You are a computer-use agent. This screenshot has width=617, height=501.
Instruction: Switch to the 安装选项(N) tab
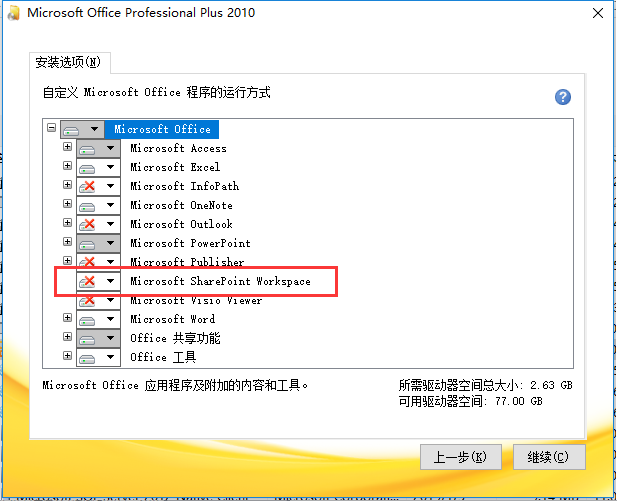pos(68,62)
